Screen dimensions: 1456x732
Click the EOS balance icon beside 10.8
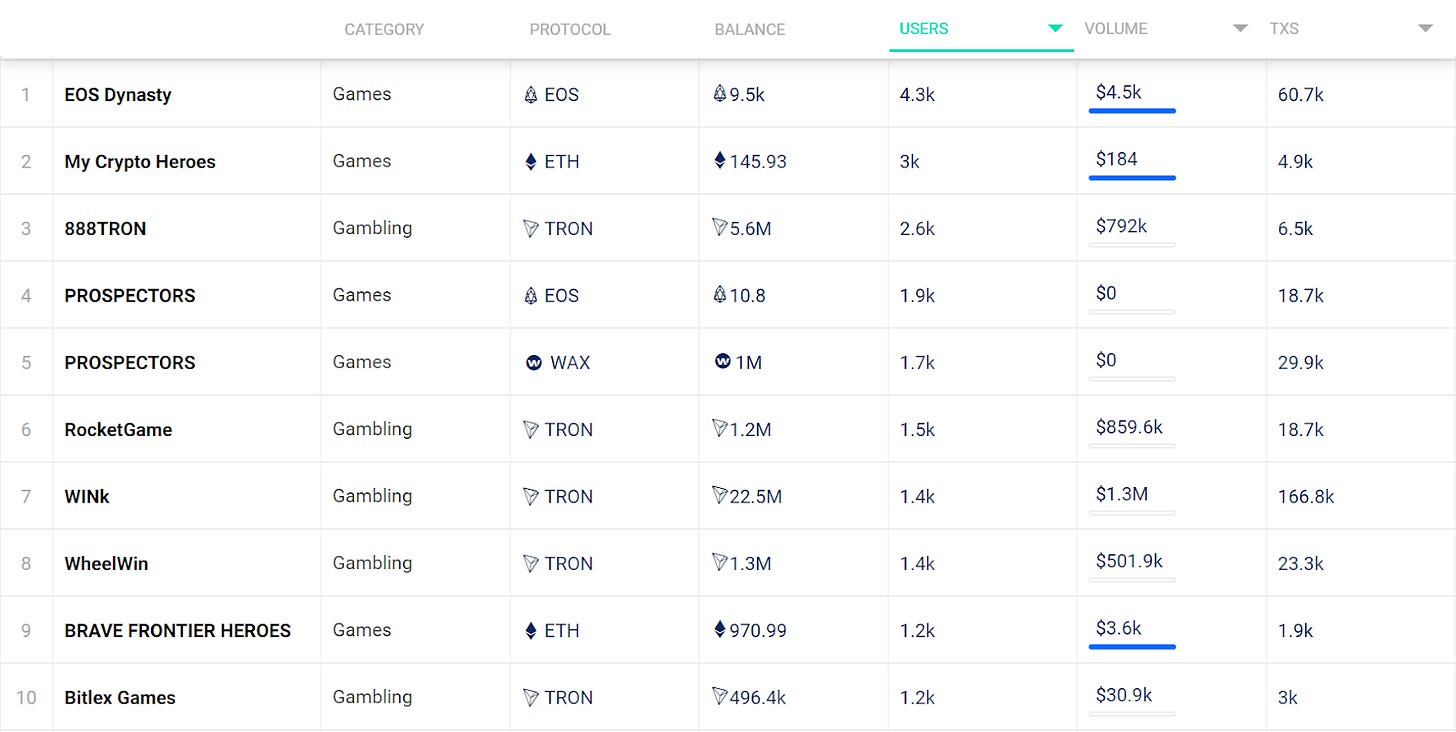pyautogui.click(x=719, y=294)
